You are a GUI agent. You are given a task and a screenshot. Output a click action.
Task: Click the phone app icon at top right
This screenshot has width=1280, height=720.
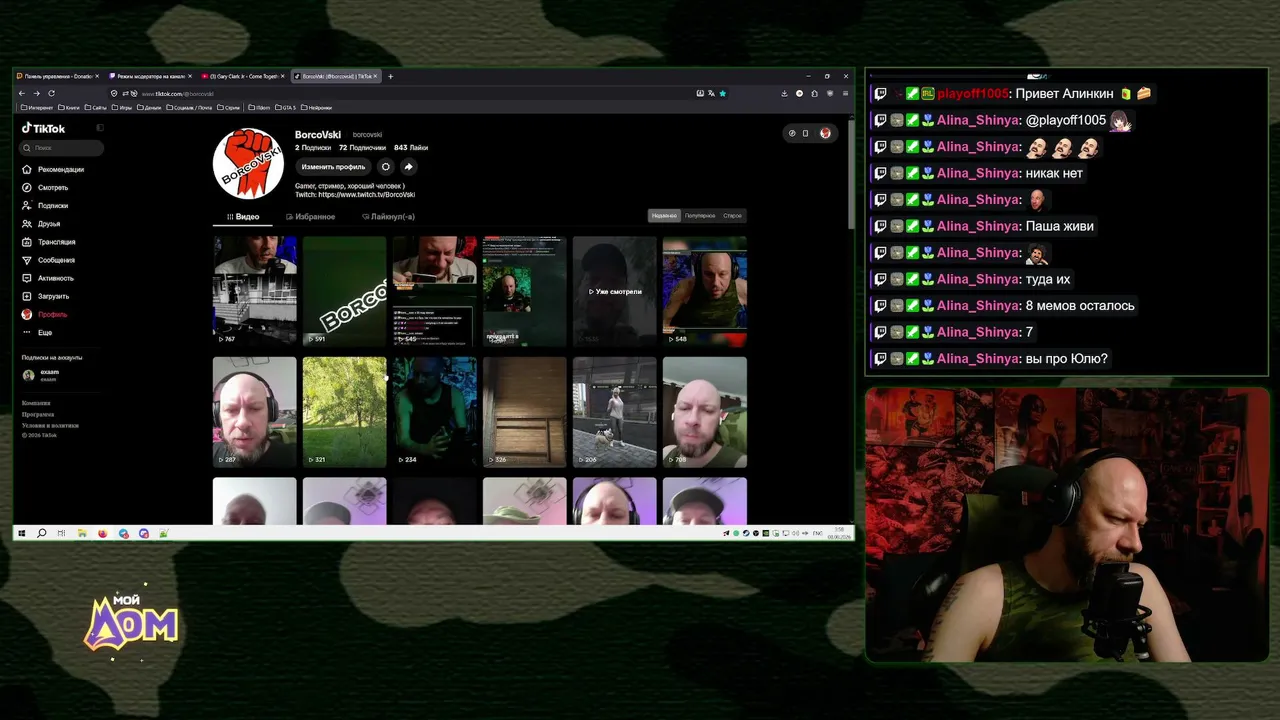pos(806,133)
